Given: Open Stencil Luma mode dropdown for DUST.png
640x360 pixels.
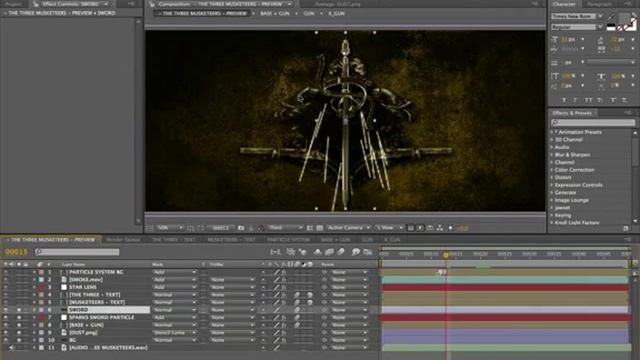Looking at the screenshot, I should click(174, 333).
